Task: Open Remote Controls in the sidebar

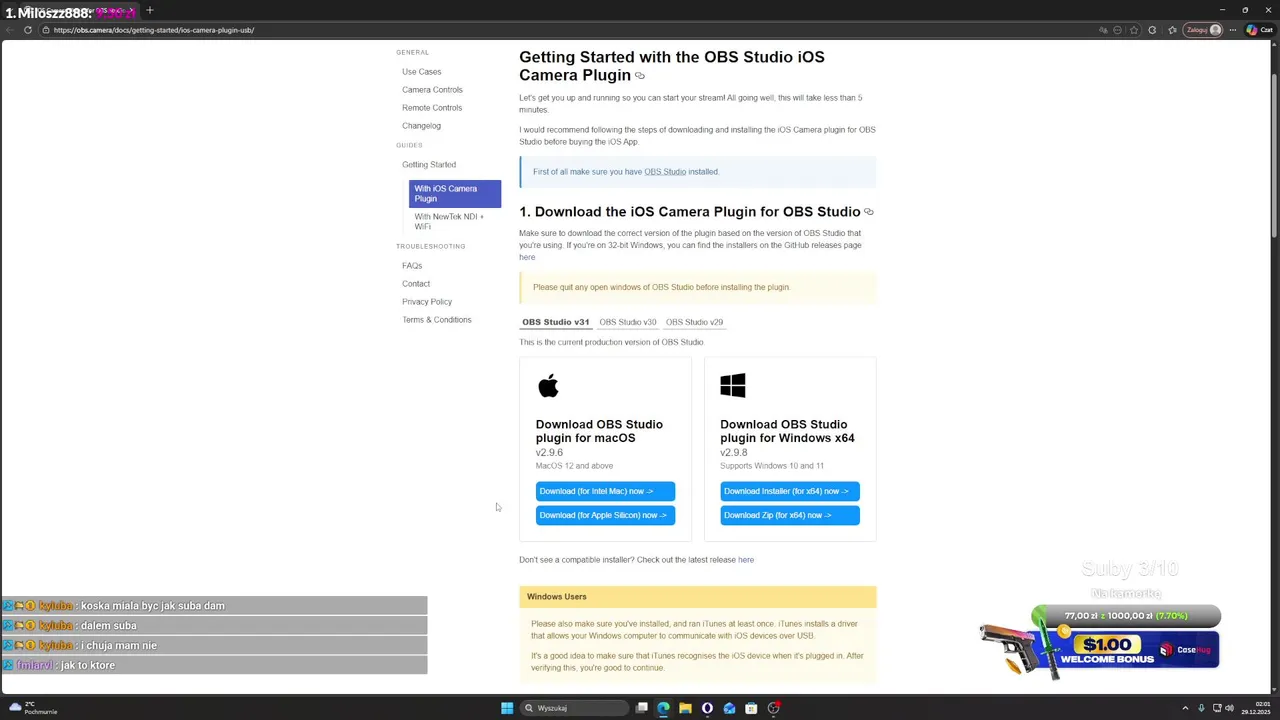Action: pyautogui.click(x=432, y=108)
